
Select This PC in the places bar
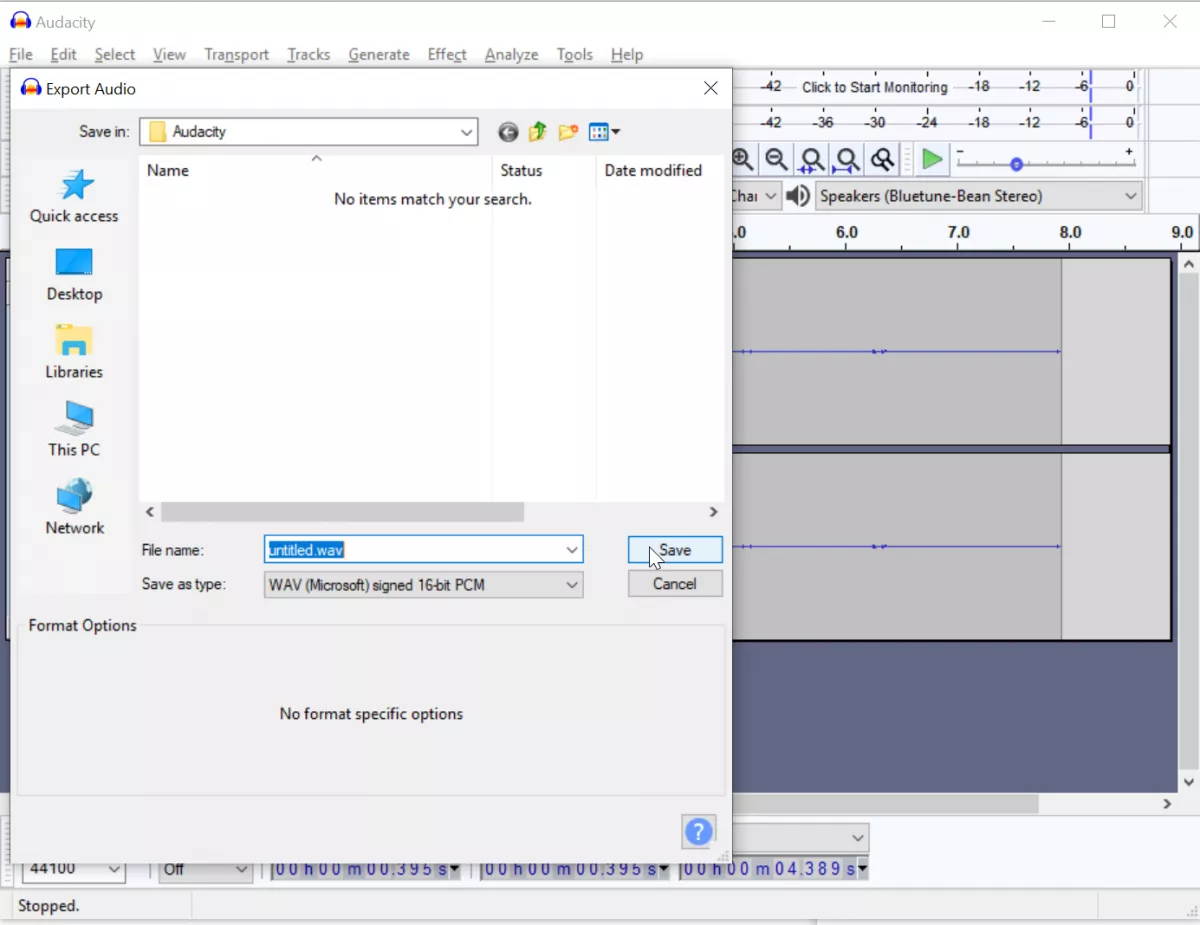point(74,430)
